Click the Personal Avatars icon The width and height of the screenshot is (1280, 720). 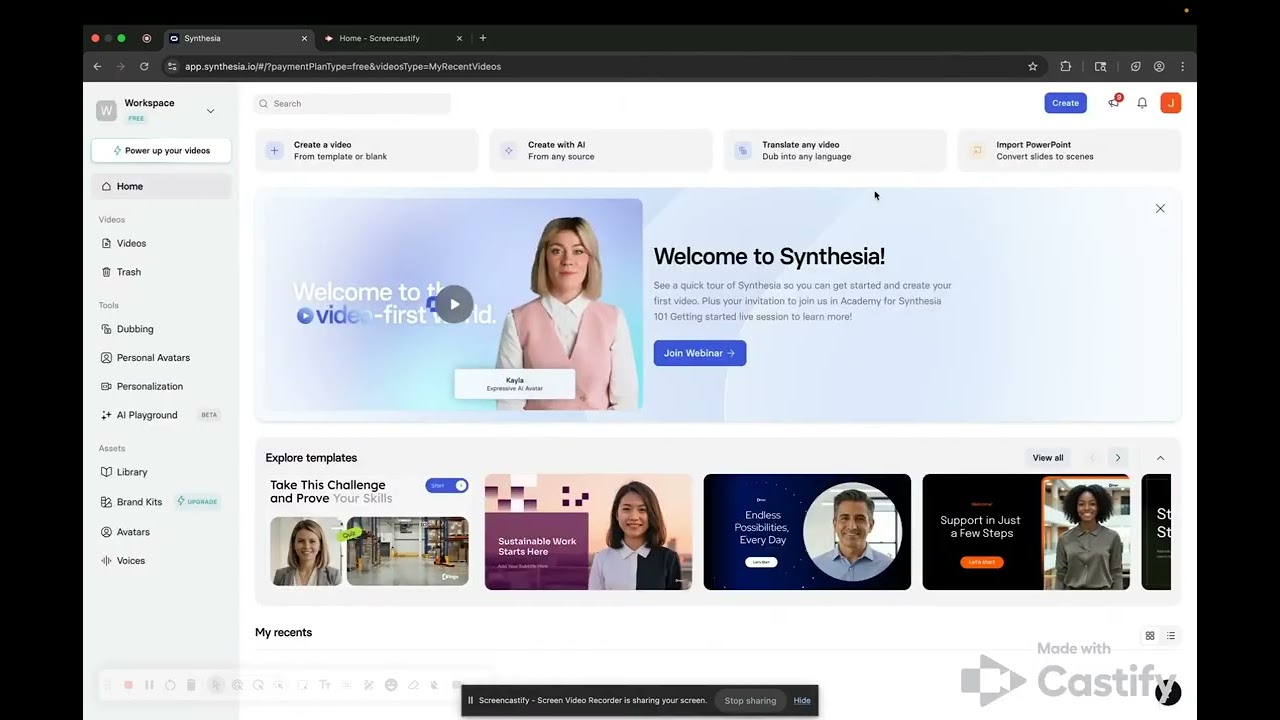point(107,357)
